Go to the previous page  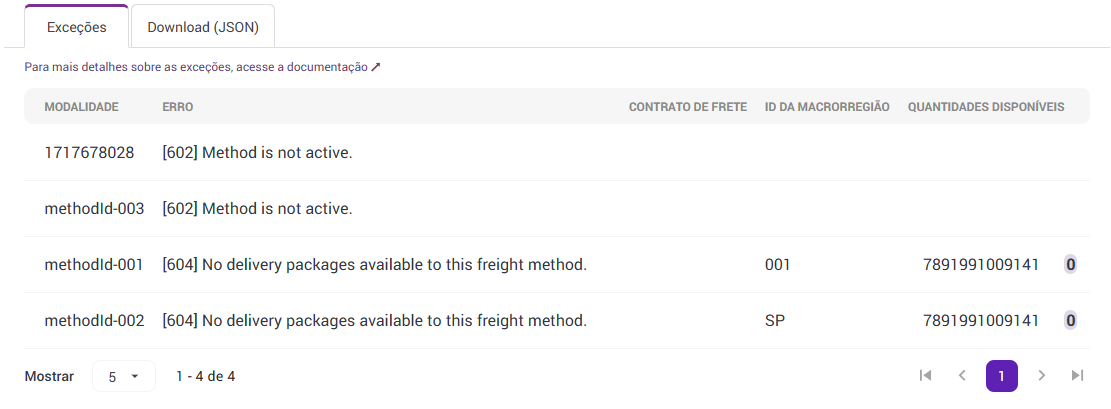point(962,375)
